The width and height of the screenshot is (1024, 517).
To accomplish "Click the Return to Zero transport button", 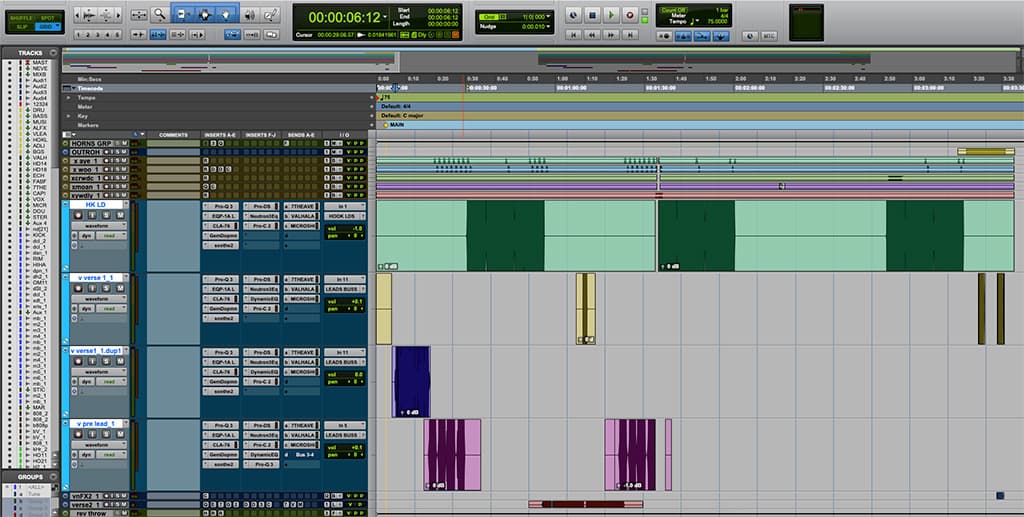I will [574, 35].
